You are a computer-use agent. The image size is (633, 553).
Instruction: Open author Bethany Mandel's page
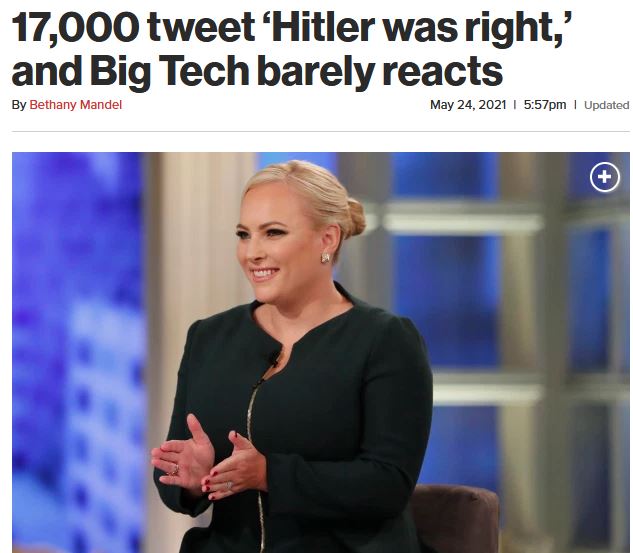click(x=75, y=105)
